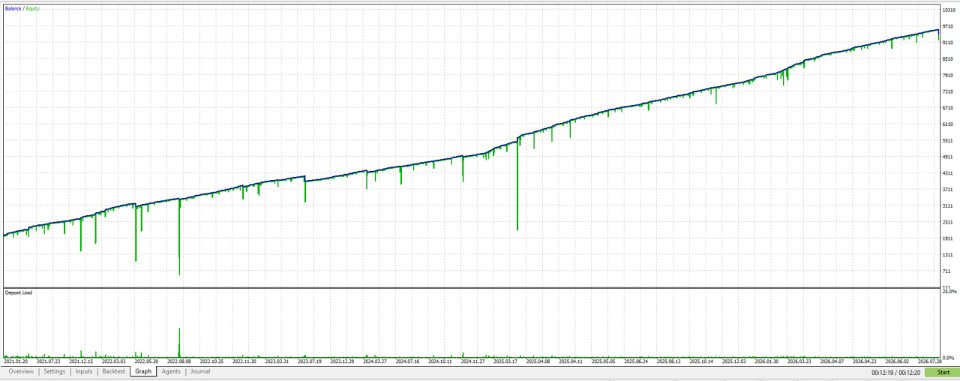Select the 2025.03.17 date marker
Image resolution: width=960 pixels, height=381 pixels.
tap(506, 361)
